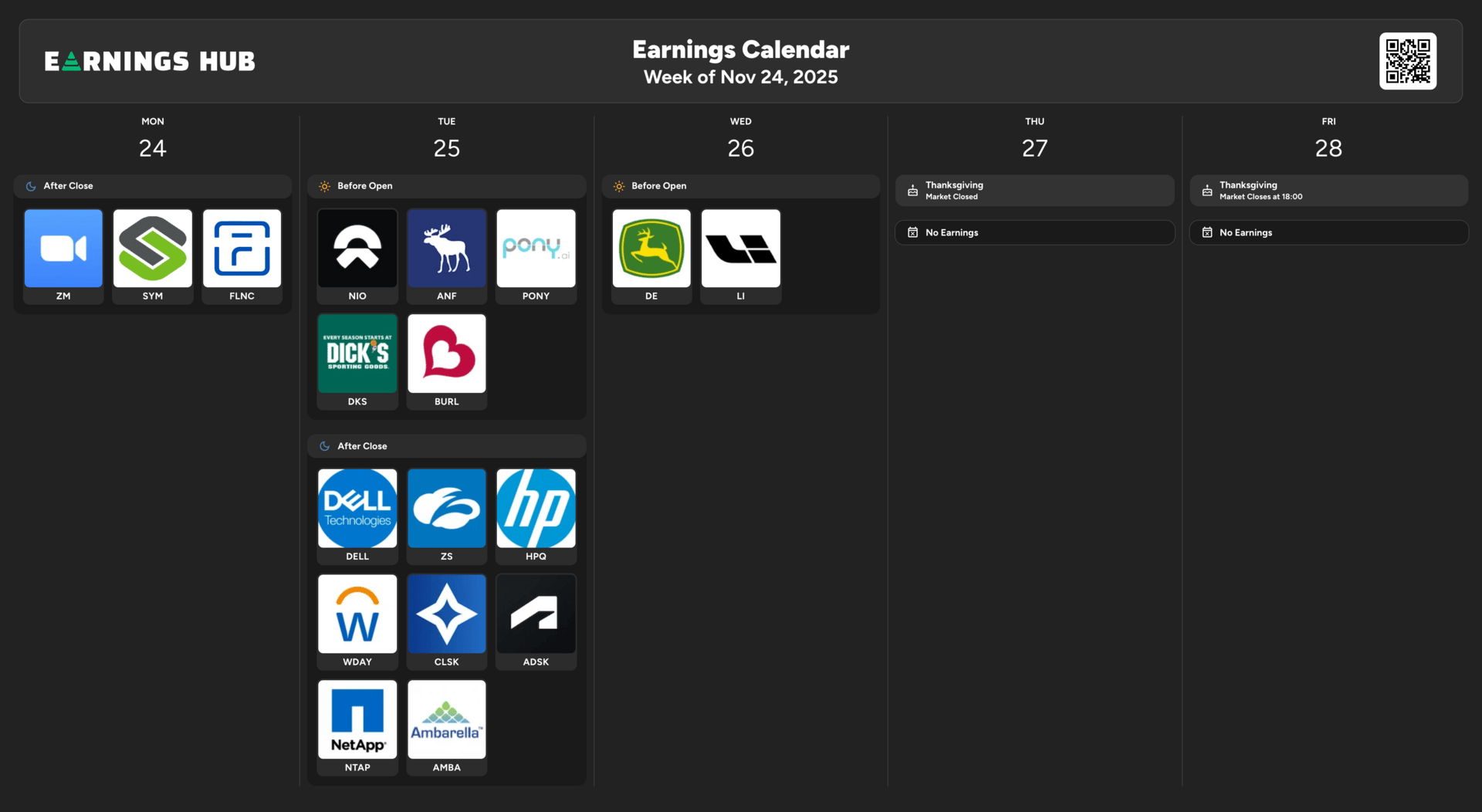The image size is (1482, 812).
Task: Click Tuesday's 'Before Open' label
Action: (x=365, y=186)
